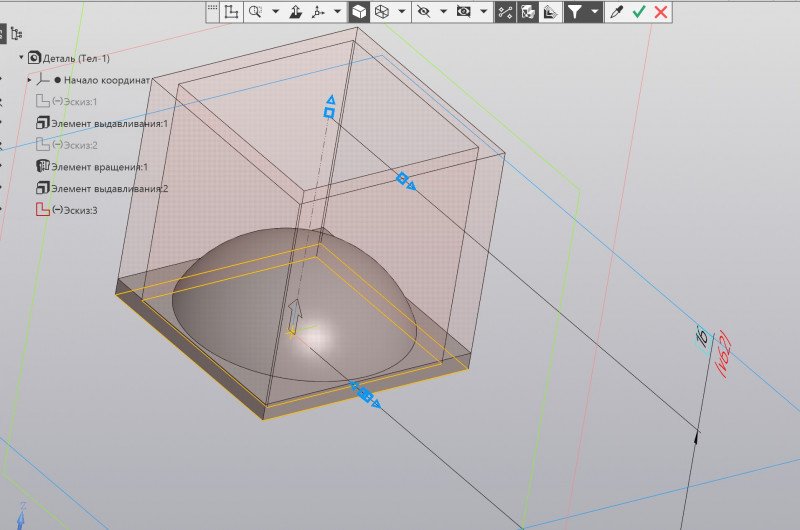Click the zoom magnifier tool

click(256, 12)
